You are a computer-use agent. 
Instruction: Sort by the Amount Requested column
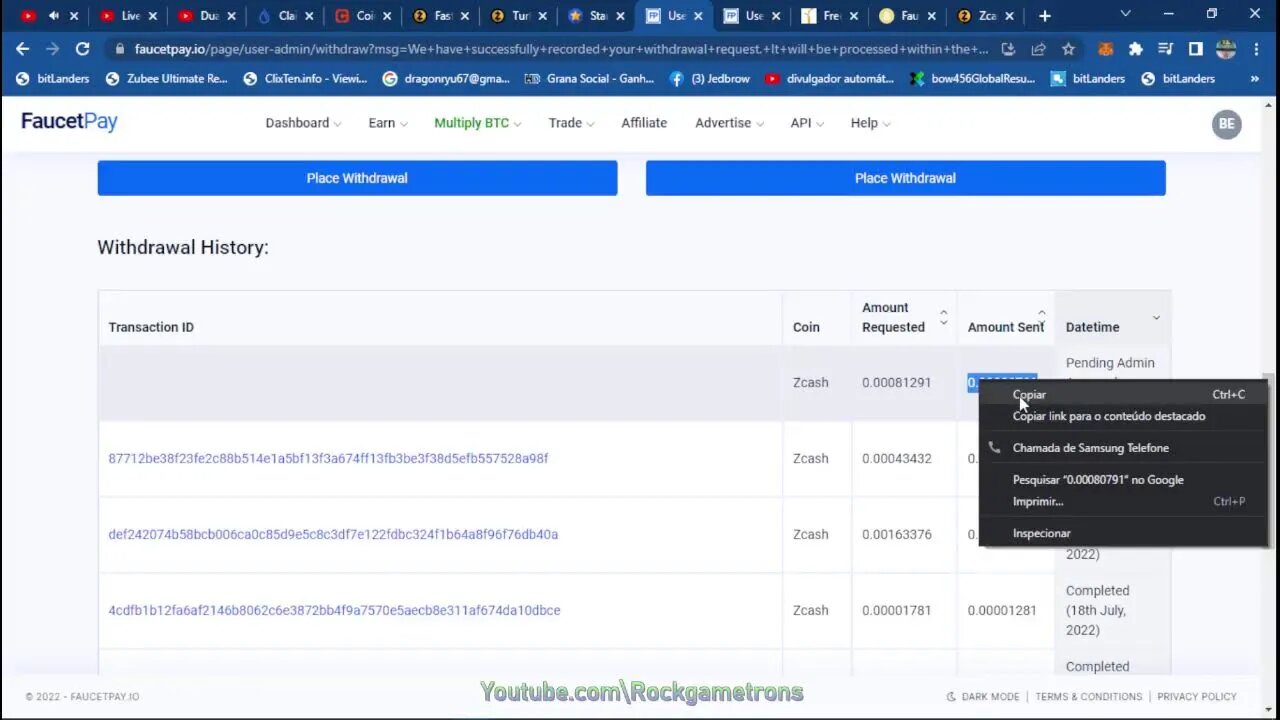point(904,318)
